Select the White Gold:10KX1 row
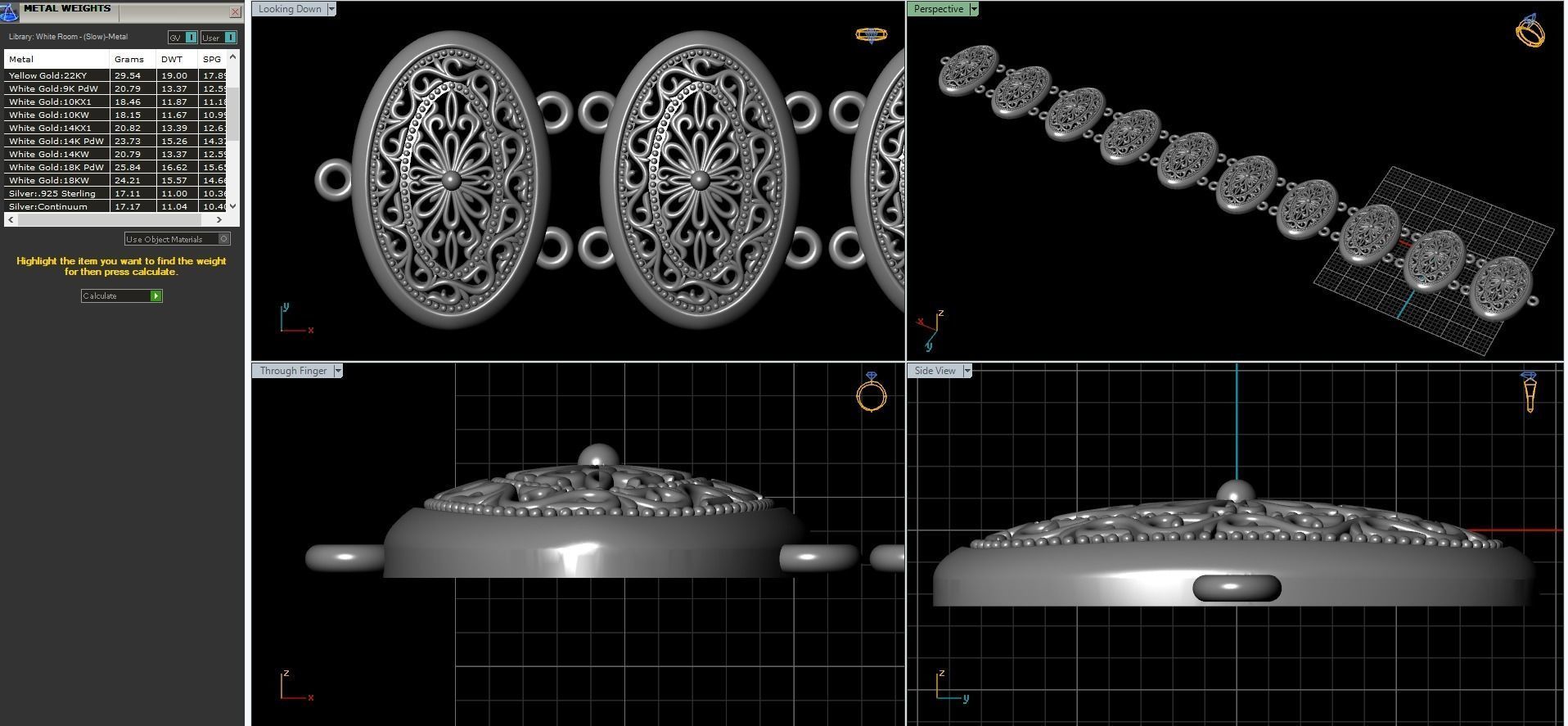 click(115, 101)
